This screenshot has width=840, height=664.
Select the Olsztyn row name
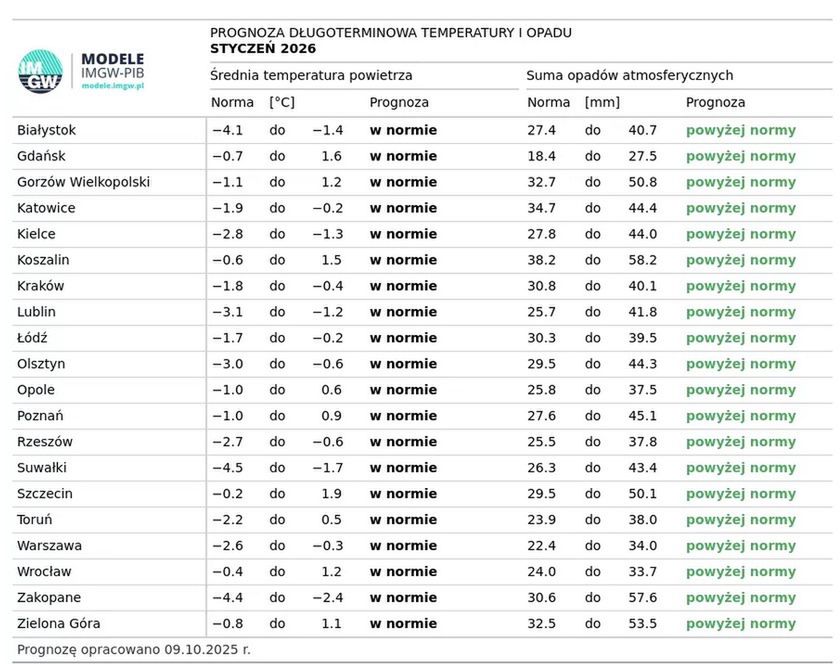click(x=41, y=364)
